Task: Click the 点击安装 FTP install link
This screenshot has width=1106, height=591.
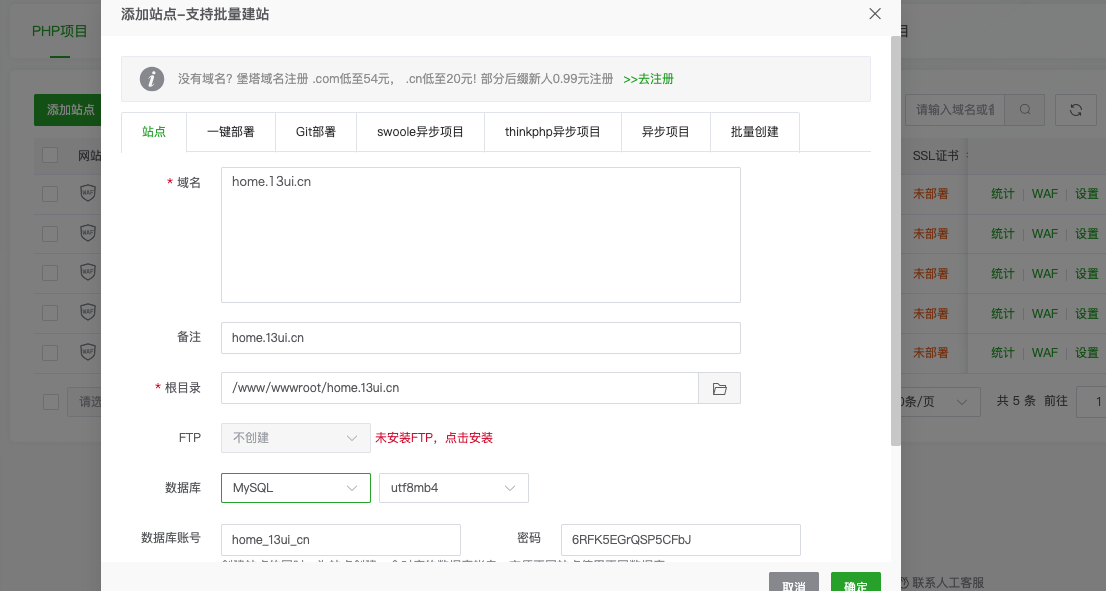Action: point(468,438)
